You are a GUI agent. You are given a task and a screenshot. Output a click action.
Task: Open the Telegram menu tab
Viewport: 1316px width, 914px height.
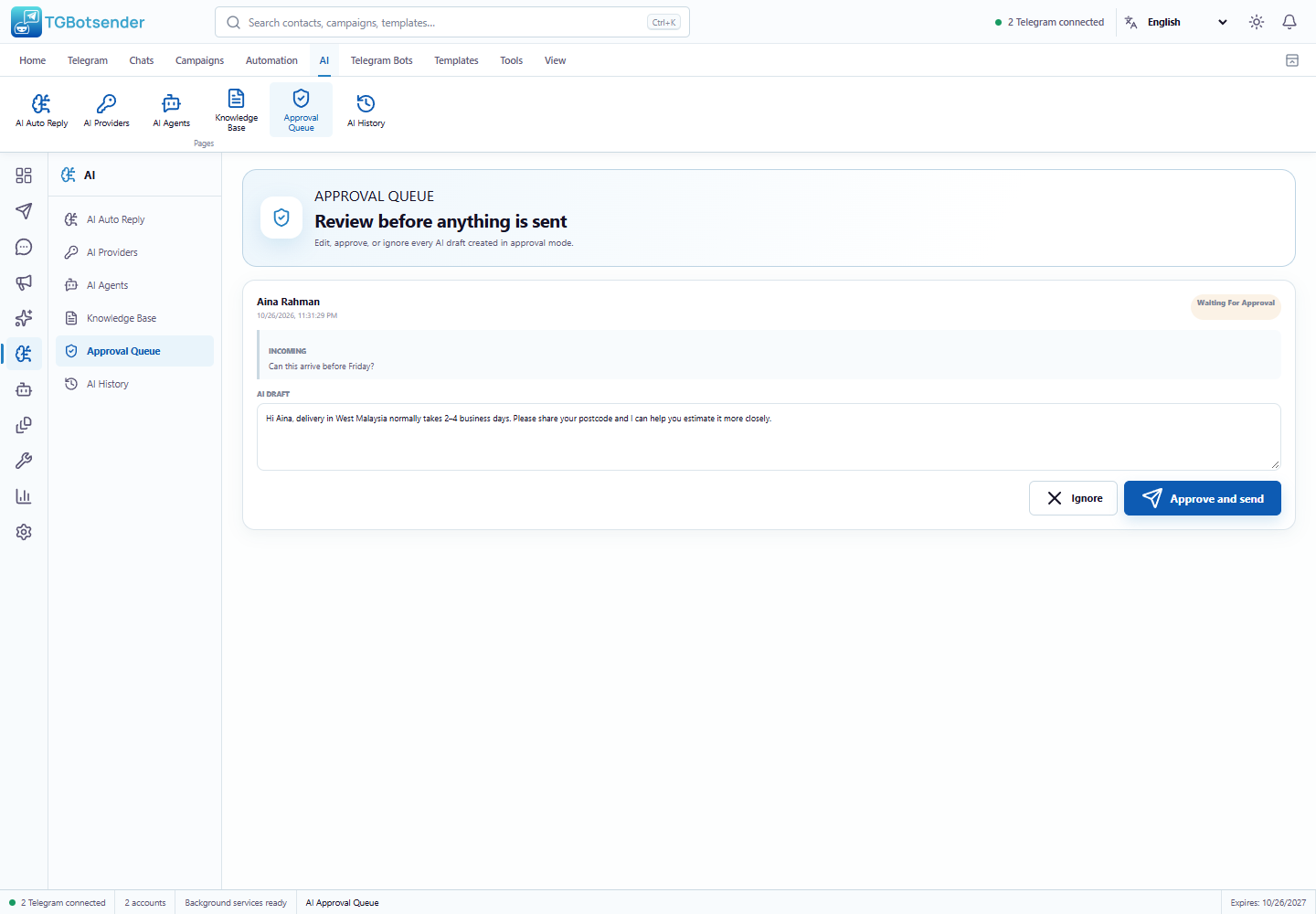(88, 60)
